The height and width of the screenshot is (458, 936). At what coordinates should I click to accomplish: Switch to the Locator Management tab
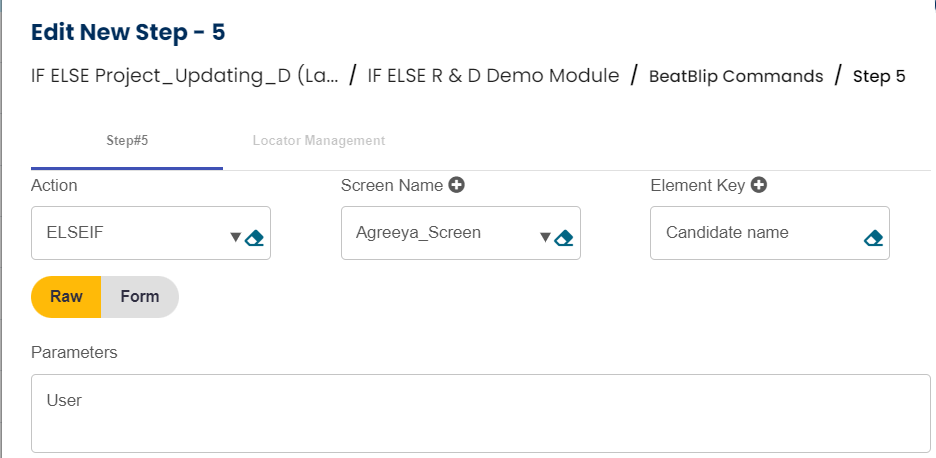[318, 141]
